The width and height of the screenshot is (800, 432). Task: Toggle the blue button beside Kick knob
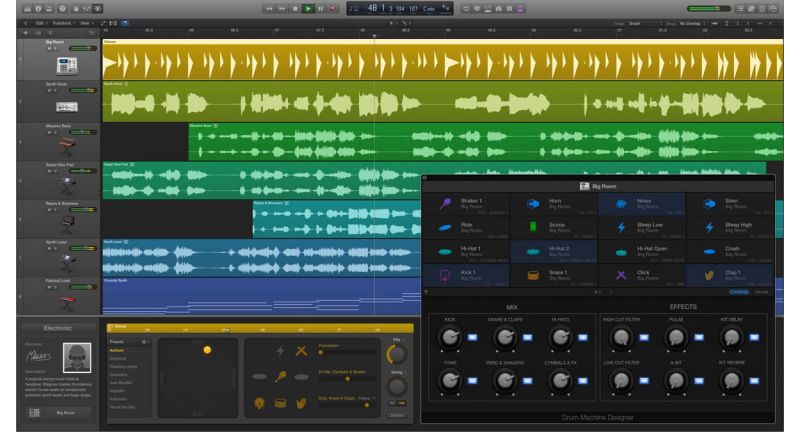point(472,337)
